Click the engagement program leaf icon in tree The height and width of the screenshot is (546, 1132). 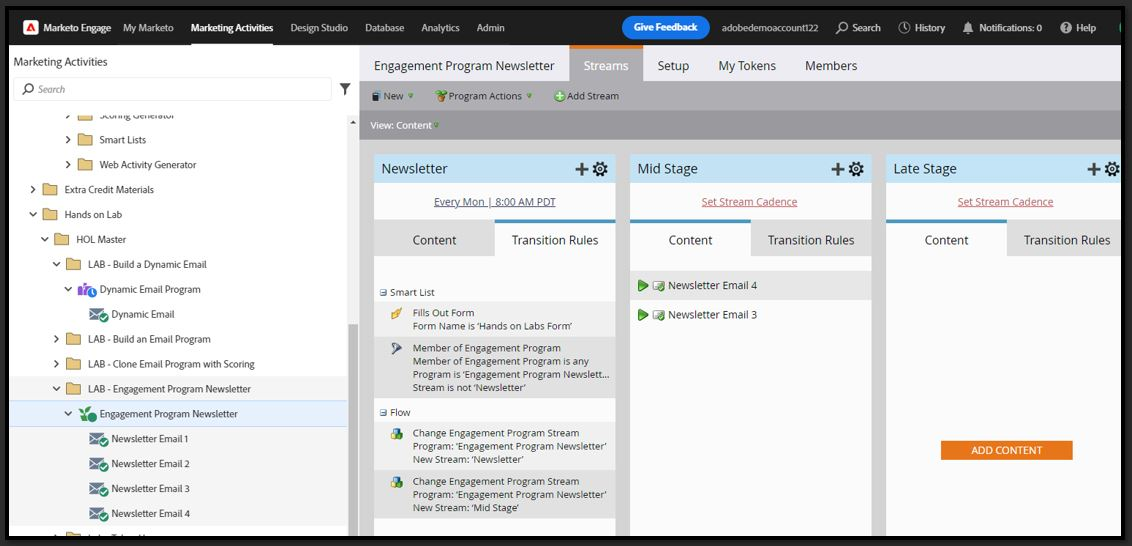click(x=87, y=414)
